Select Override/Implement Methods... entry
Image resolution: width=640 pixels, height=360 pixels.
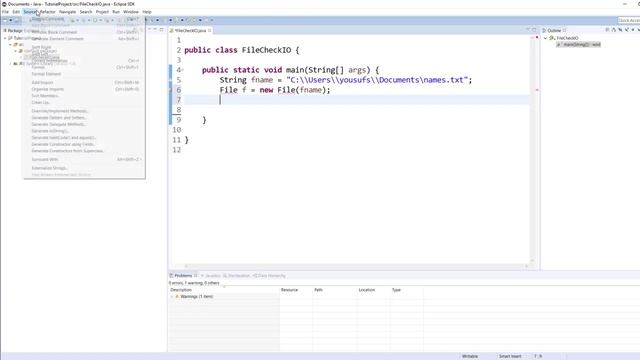click(x=84, y=111)
